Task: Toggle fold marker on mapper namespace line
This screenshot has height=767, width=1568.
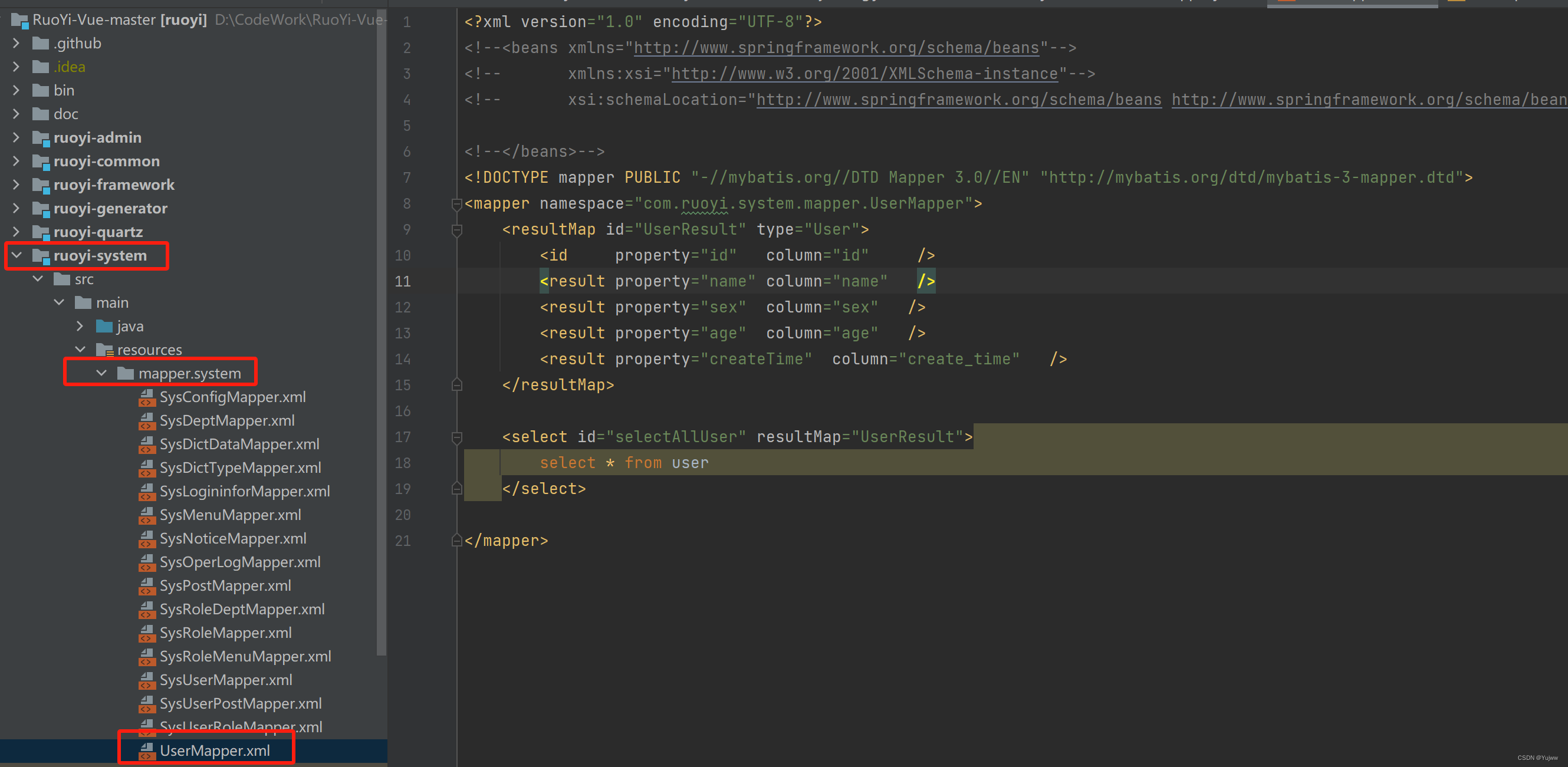Action: pos(456,204)
